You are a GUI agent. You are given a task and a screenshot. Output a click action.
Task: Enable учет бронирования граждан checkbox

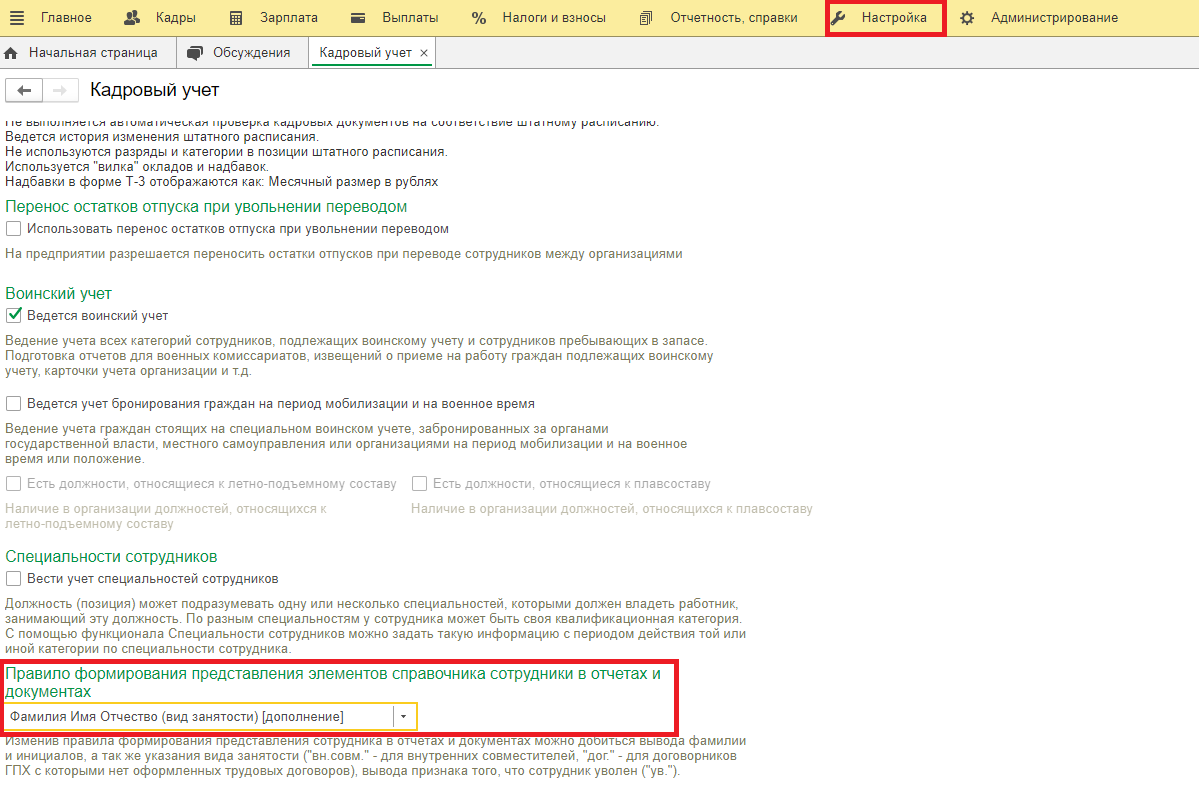[x=14, y=404]
